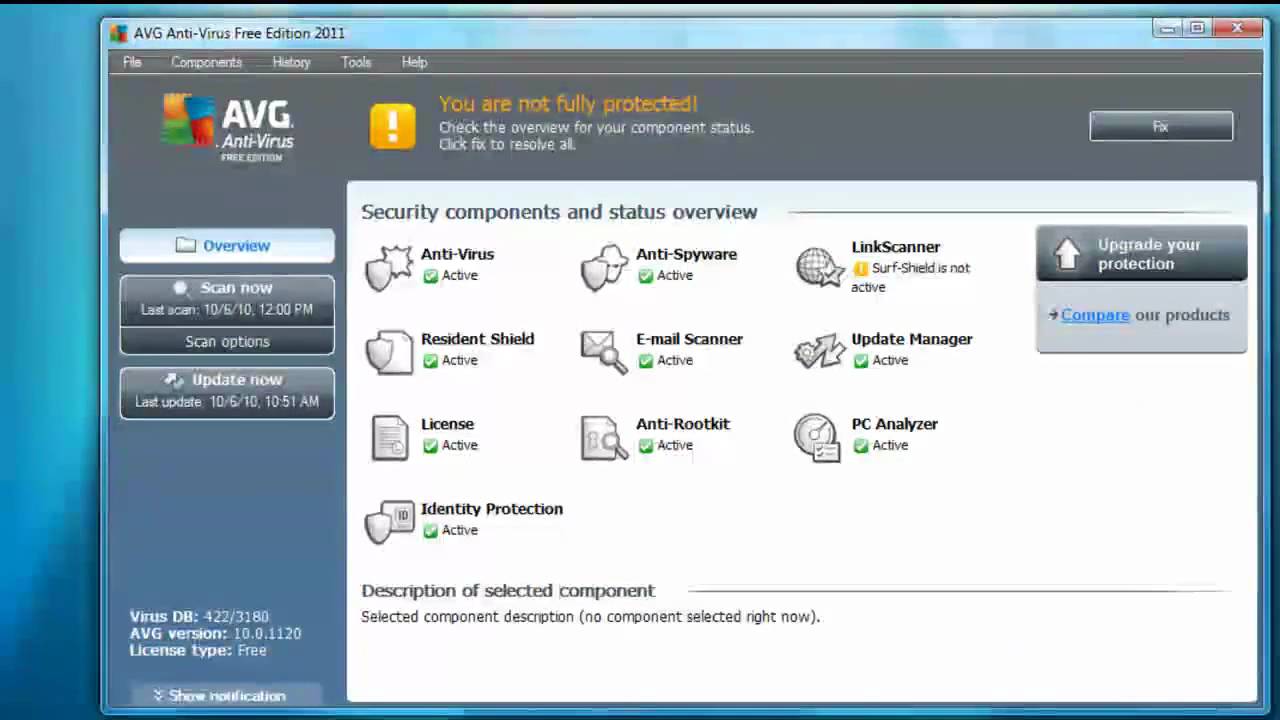
Task: Click the License type Free text
Action: tap(198, 650)
